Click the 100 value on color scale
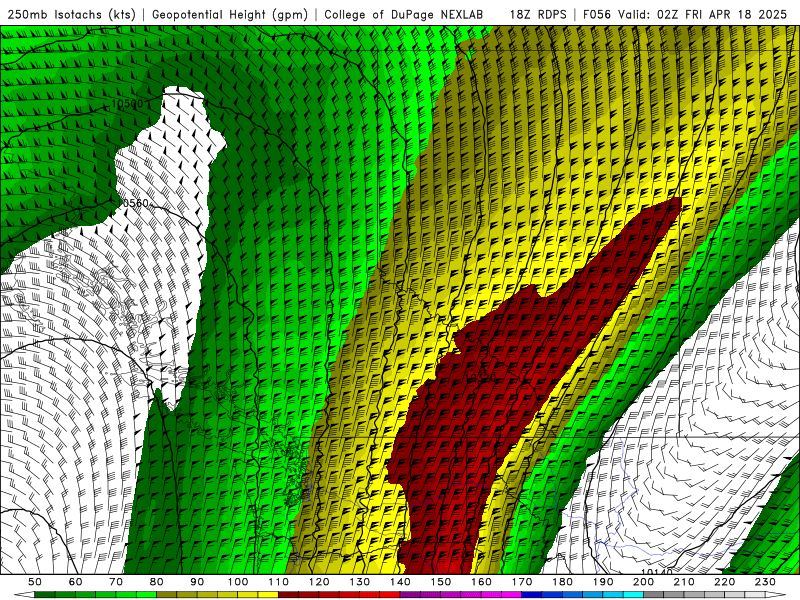Image resolution: width=800 pixels, height=600 pixels. point(238,582)
